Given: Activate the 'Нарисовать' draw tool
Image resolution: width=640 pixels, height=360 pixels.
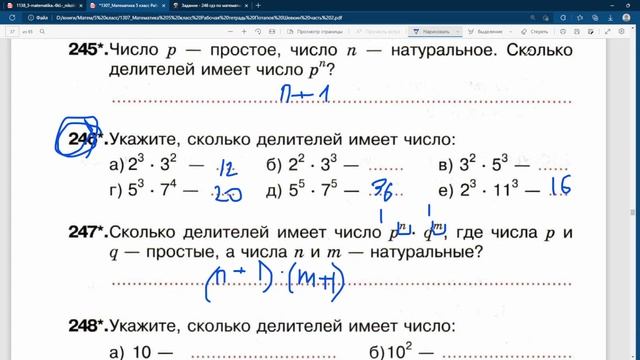Looking at the screenshot, I should point(431,31).
